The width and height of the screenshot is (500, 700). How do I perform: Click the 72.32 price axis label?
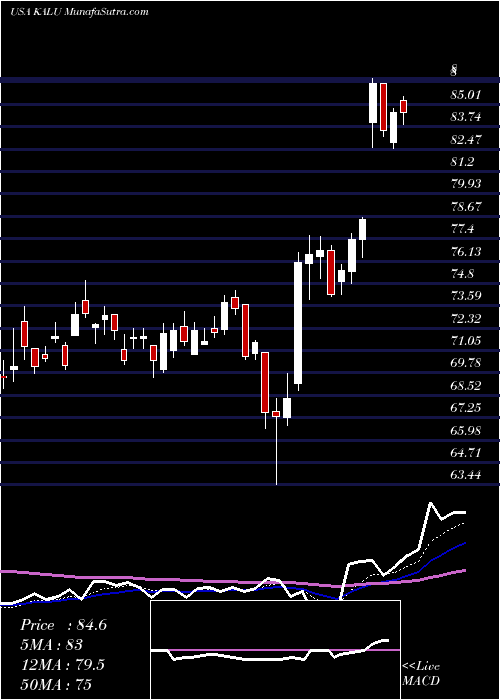(466, 318)
